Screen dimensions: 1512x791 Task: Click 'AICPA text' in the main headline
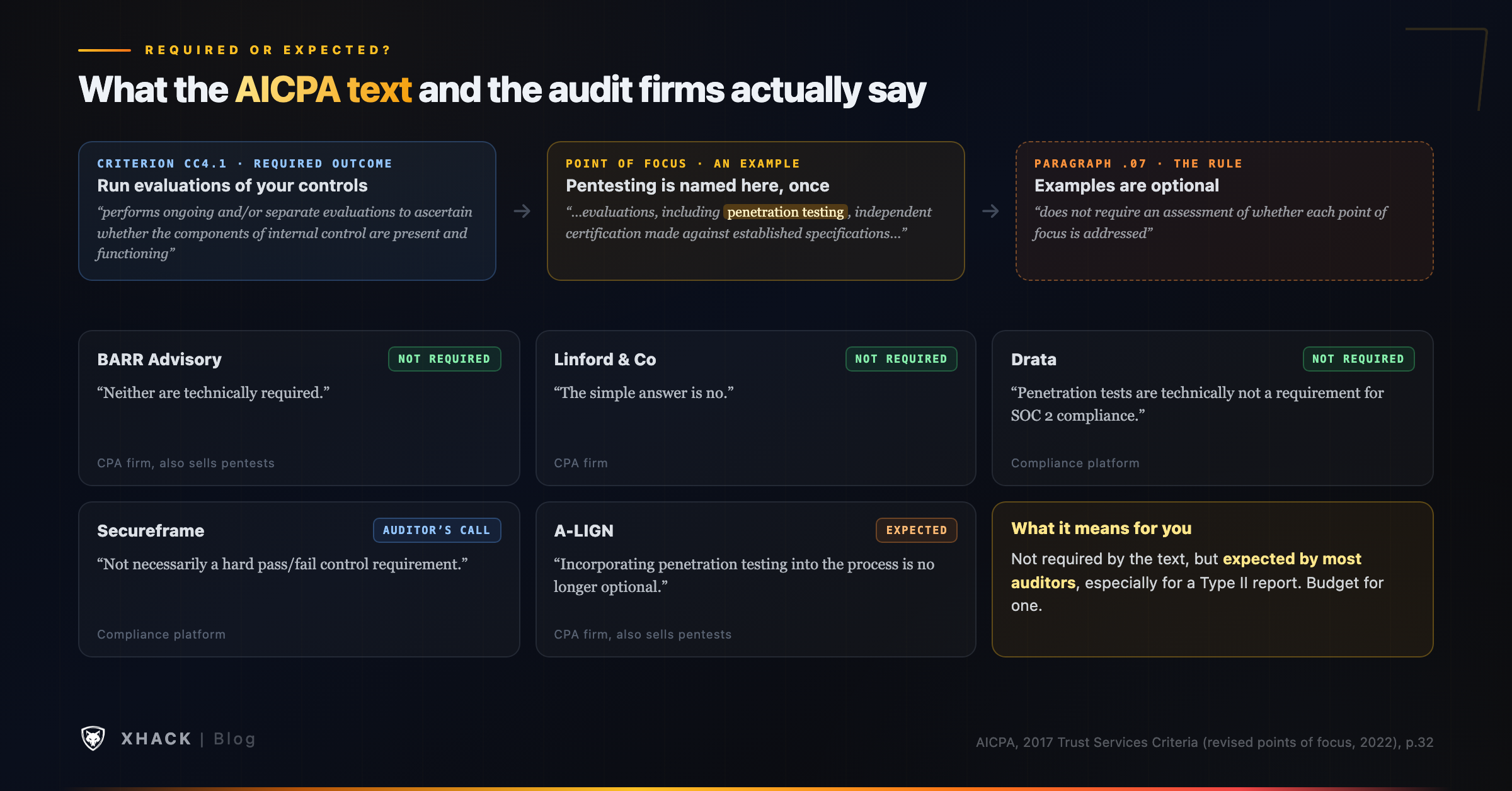[323, 89]
